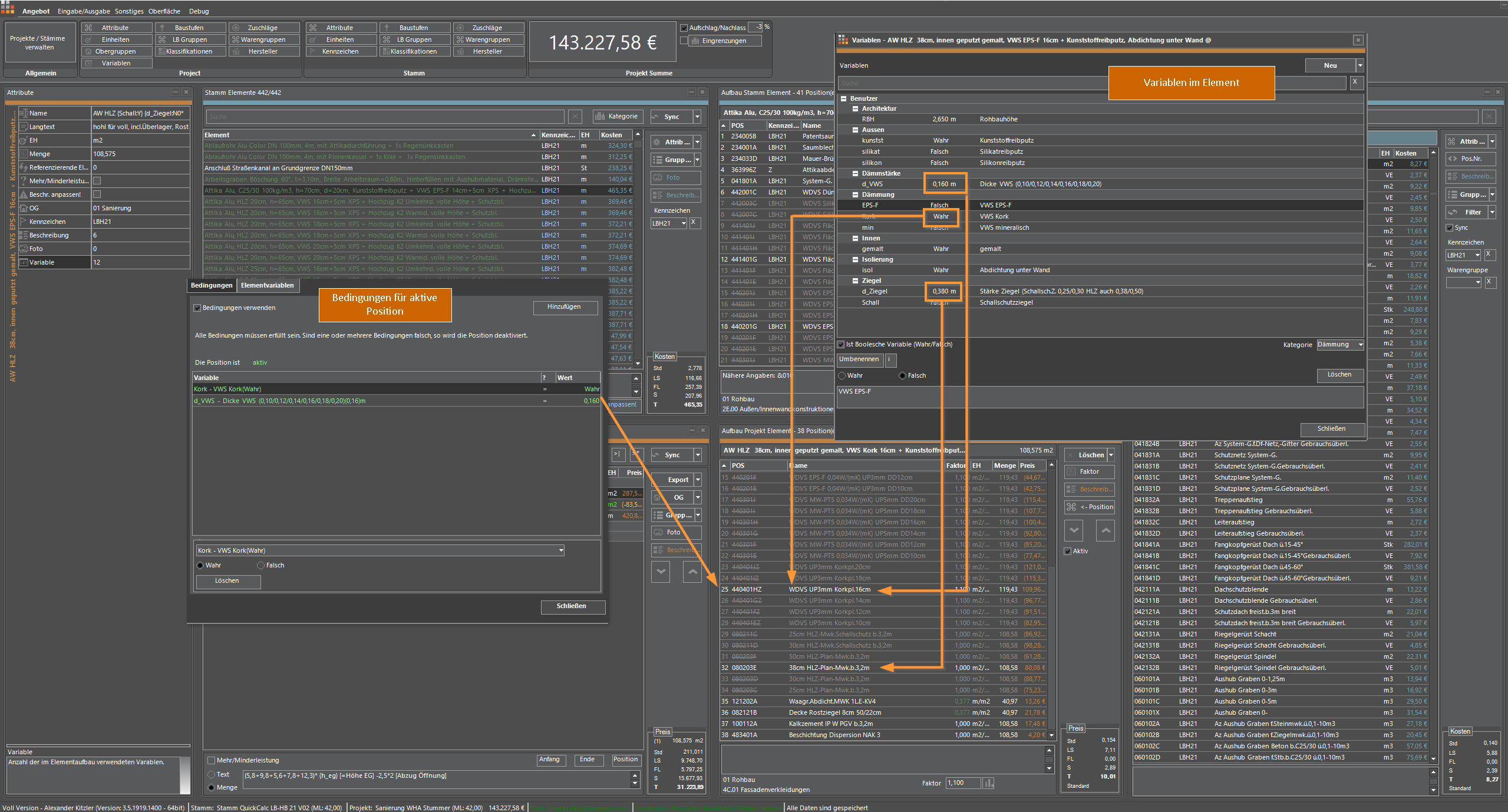1508x812 pixels.
Task: Click the Umbenennen button
Action: [859, 359]
